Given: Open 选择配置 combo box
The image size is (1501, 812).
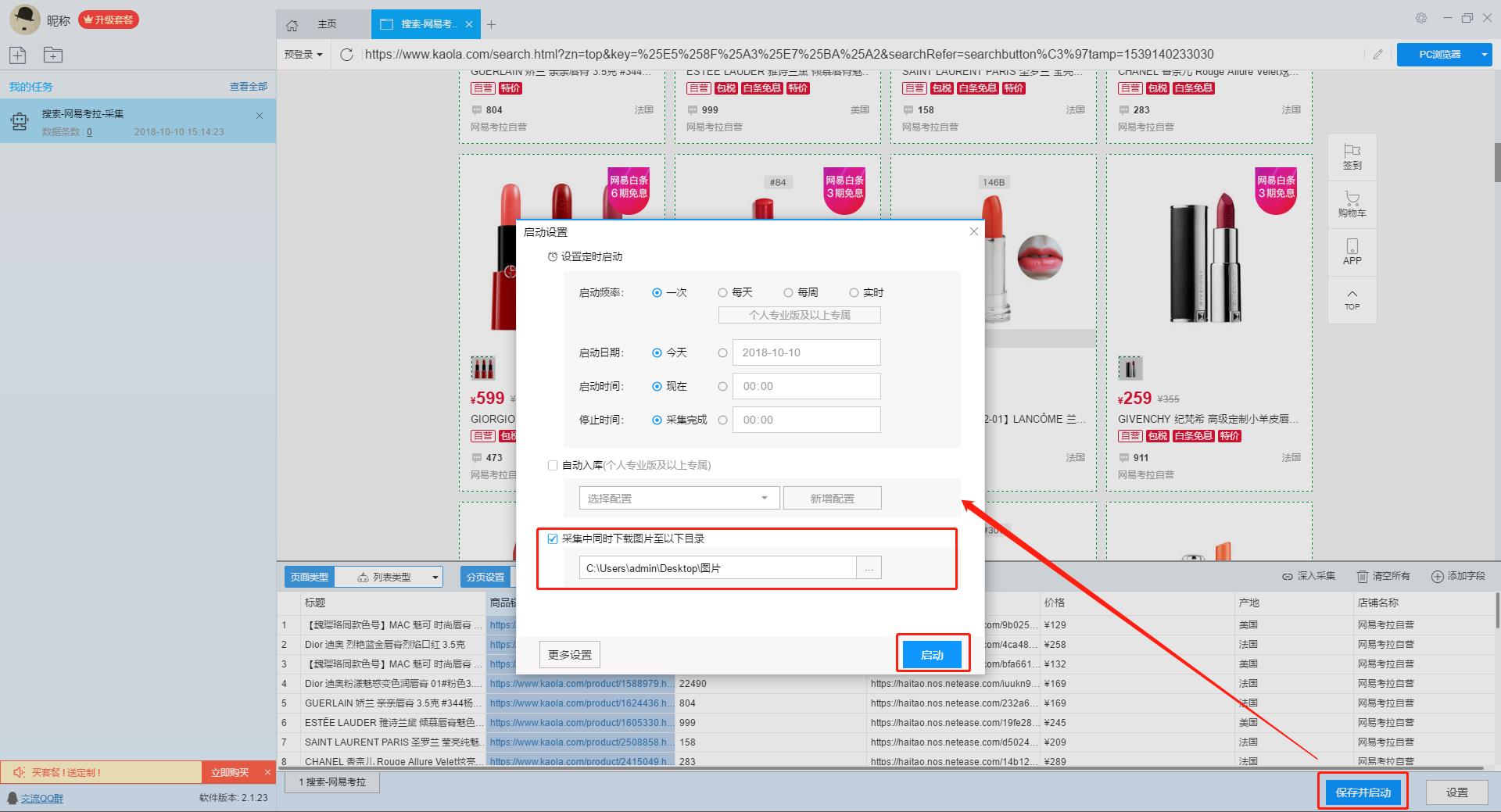Looking at the screenshot, I should click(x=679, y=498).
